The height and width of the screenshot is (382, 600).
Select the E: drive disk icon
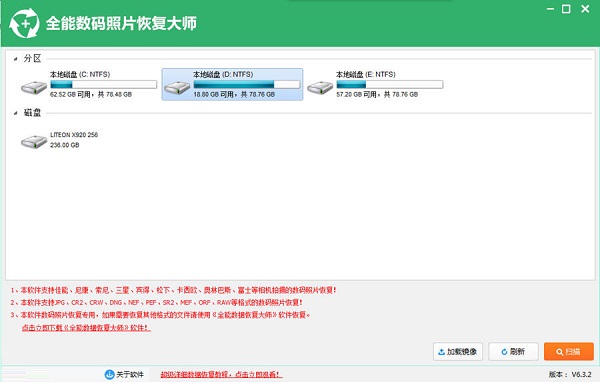click(x=320, y=88)
